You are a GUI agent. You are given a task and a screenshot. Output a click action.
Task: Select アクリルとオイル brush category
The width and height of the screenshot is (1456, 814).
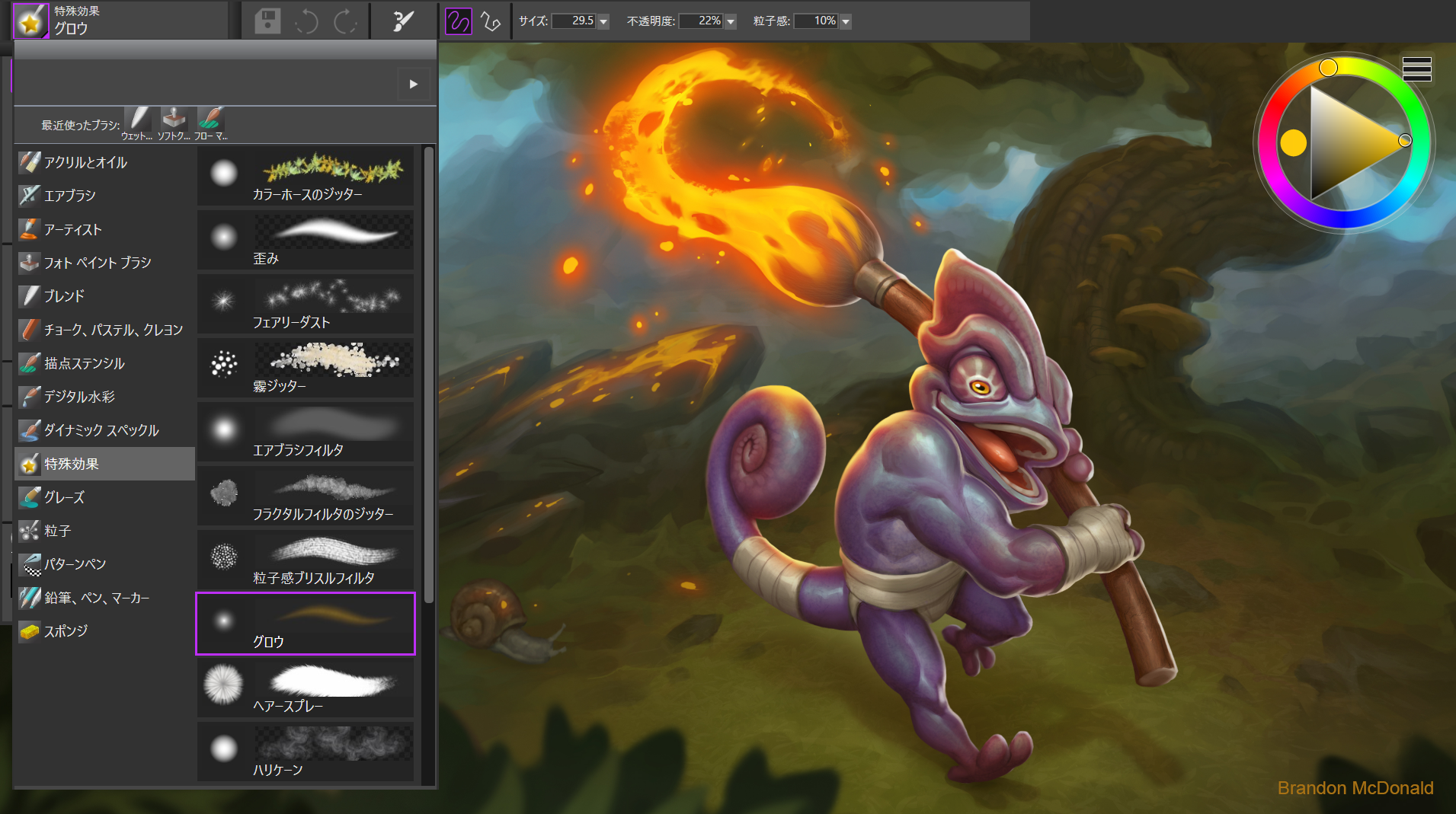[104, 162]
